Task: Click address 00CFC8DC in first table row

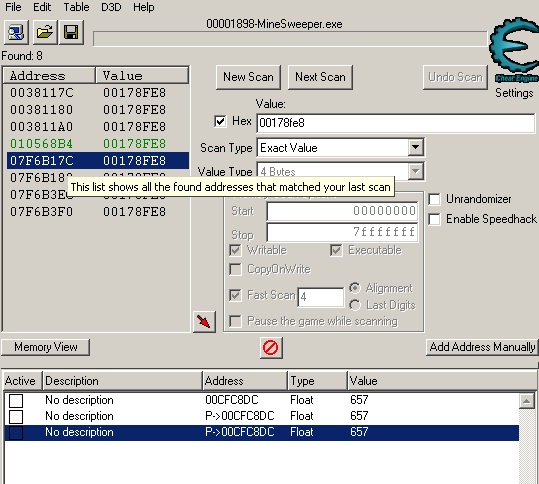Action: click(232, 400)
